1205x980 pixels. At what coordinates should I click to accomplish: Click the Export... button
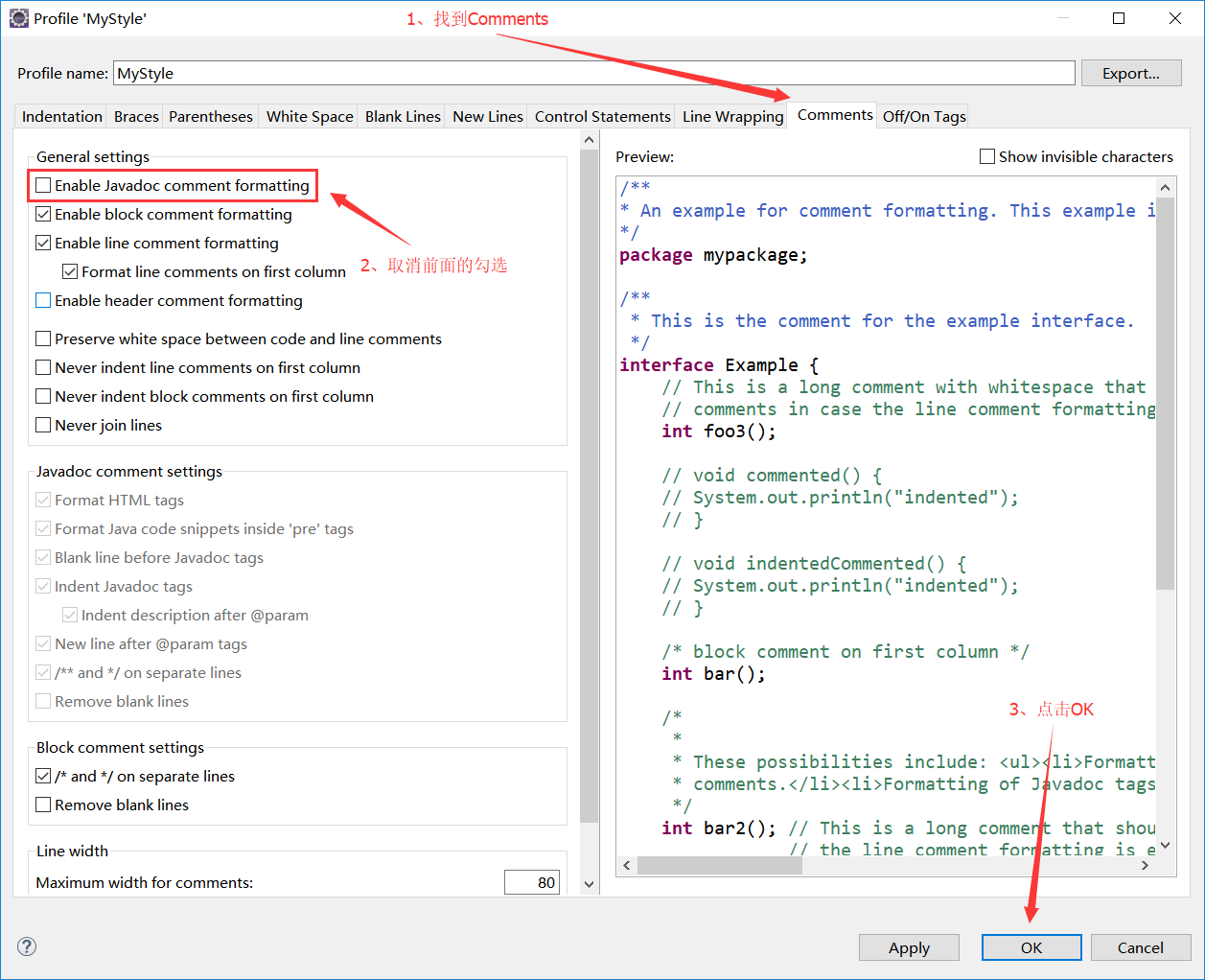click(x=1131, y=73)
